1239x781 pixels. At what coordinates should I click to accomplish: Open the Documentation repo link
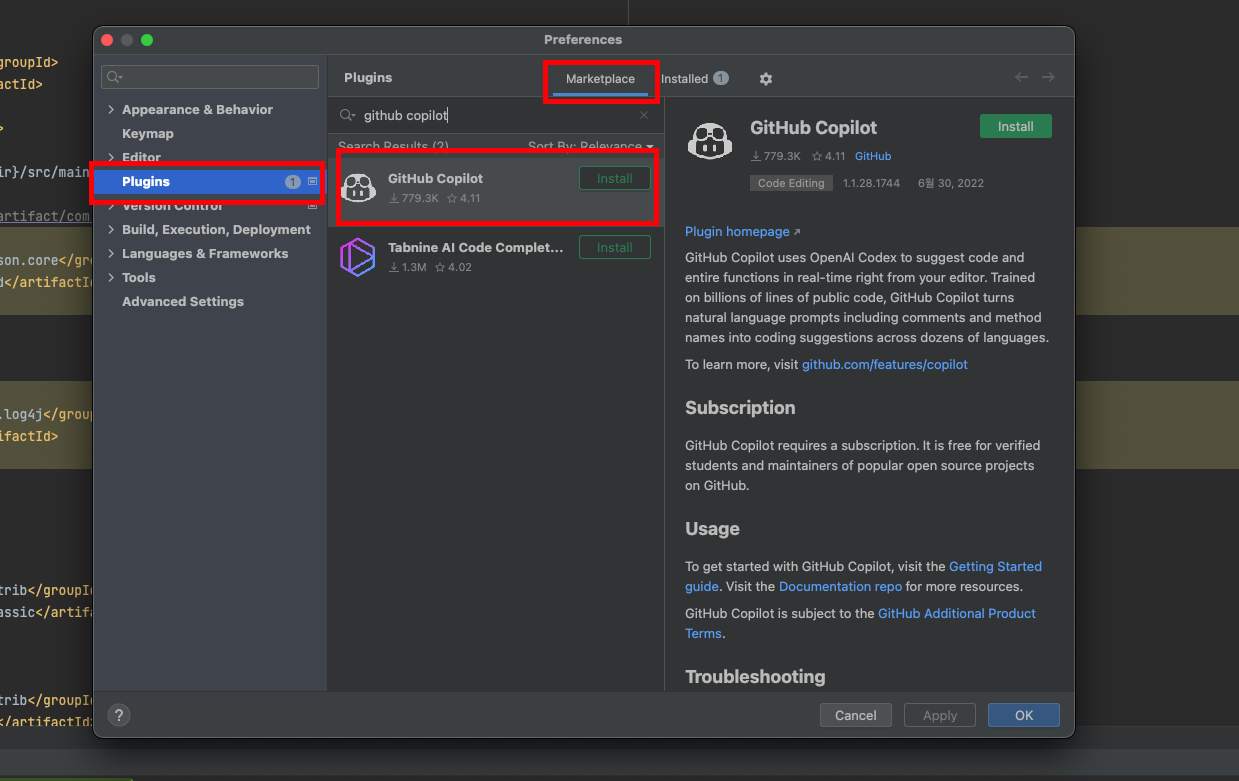point(840,587)
